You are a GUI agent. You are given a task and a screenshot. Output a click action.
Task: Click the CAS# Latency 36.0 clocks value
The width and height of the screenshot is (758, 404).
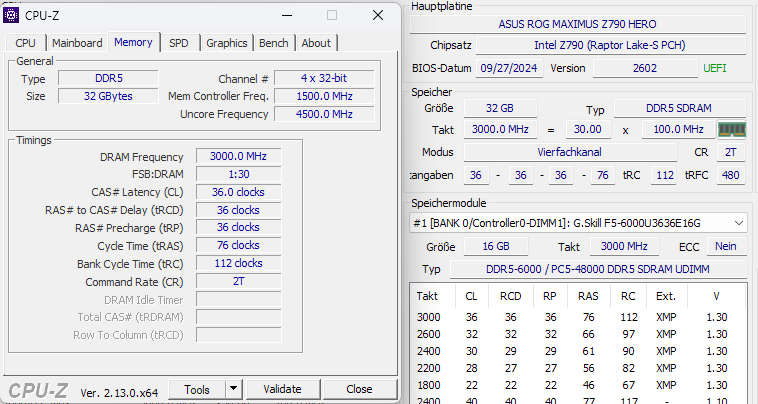[x=238, y=192]
